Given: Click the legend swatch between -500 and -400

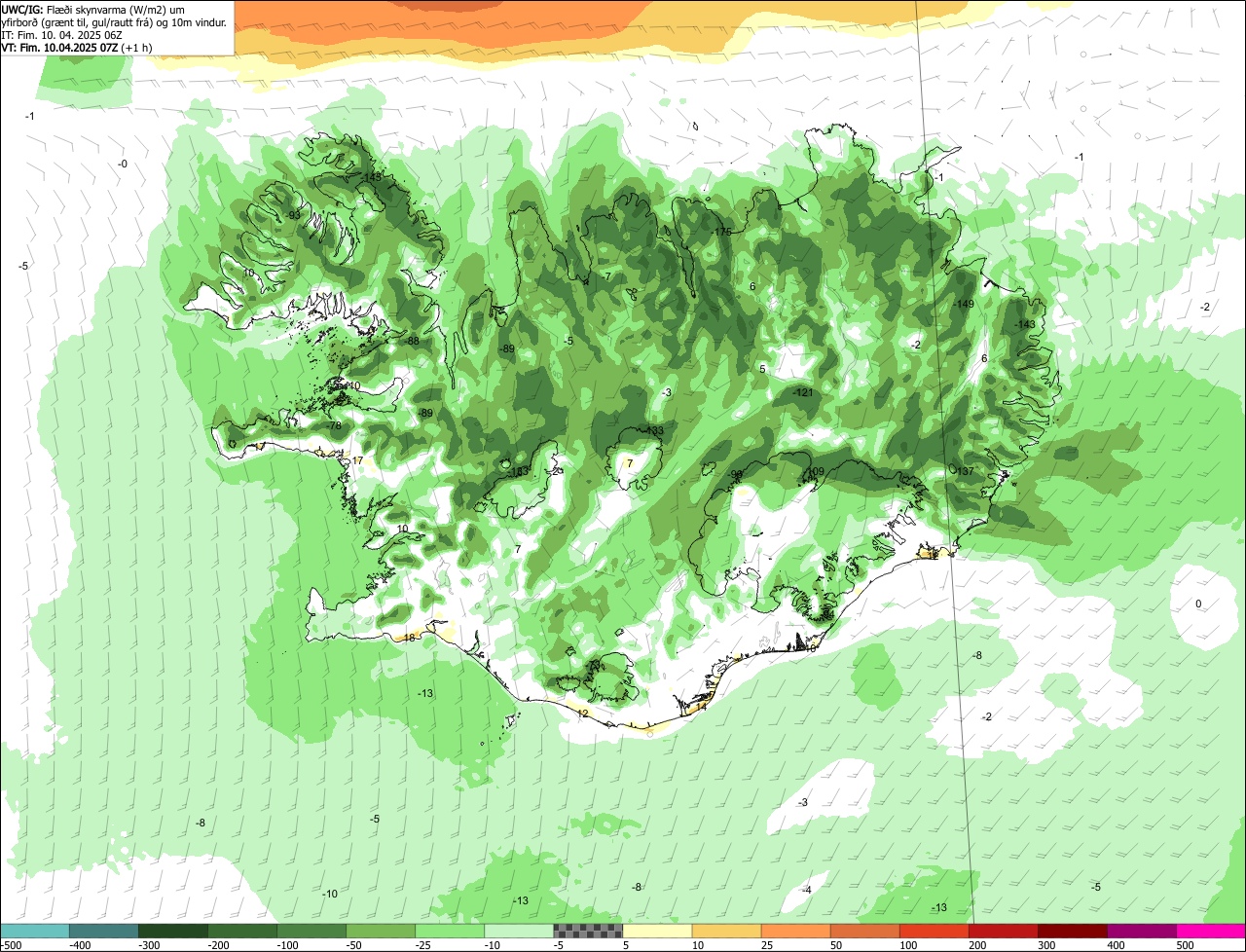Looking at the screenshot, I should (x=35, y=931).
